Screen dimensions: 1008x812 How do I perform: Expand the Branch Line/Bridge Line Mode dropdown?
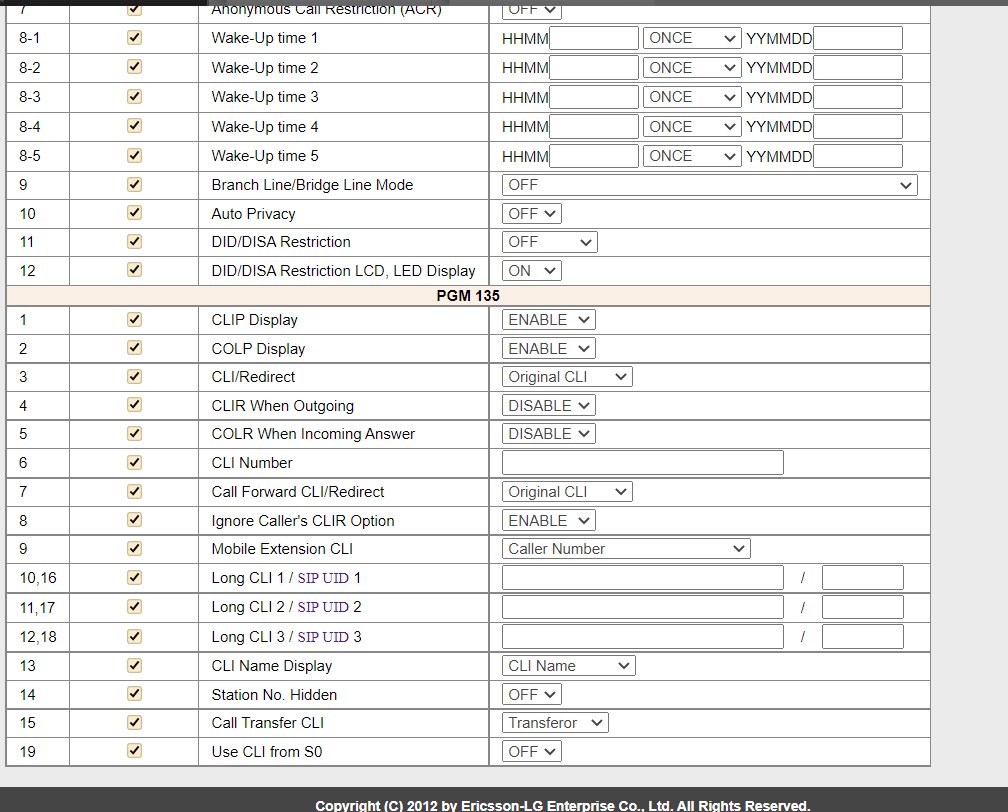[708, 185]
